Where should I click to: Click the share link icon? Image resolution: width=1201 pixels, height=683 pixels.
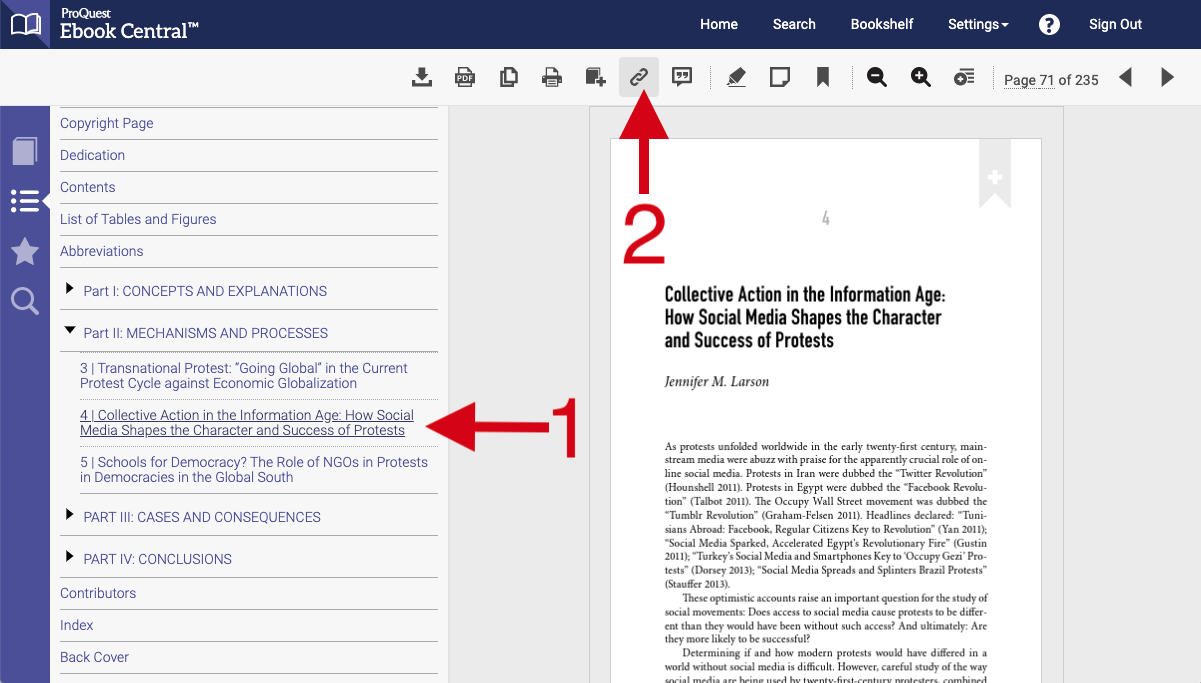[638, 78]
